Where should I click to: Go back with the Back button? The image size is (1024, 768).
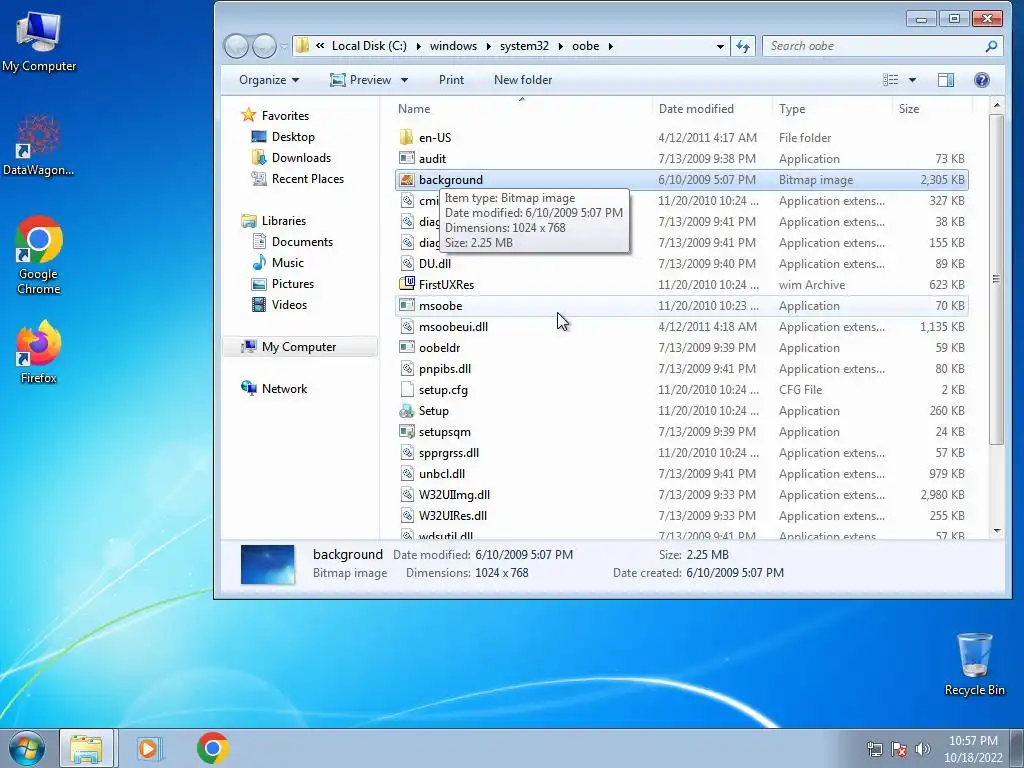236,46
